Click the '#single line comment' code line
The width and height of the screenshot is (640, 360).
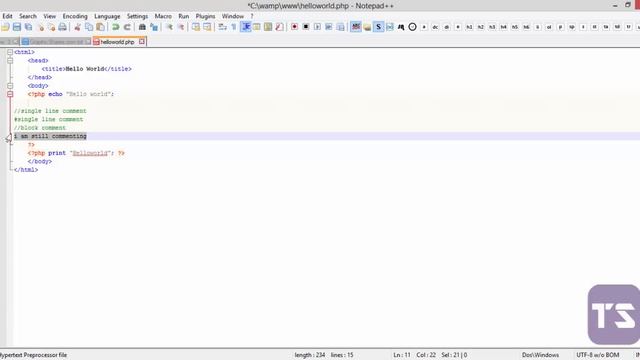(49, 119)
